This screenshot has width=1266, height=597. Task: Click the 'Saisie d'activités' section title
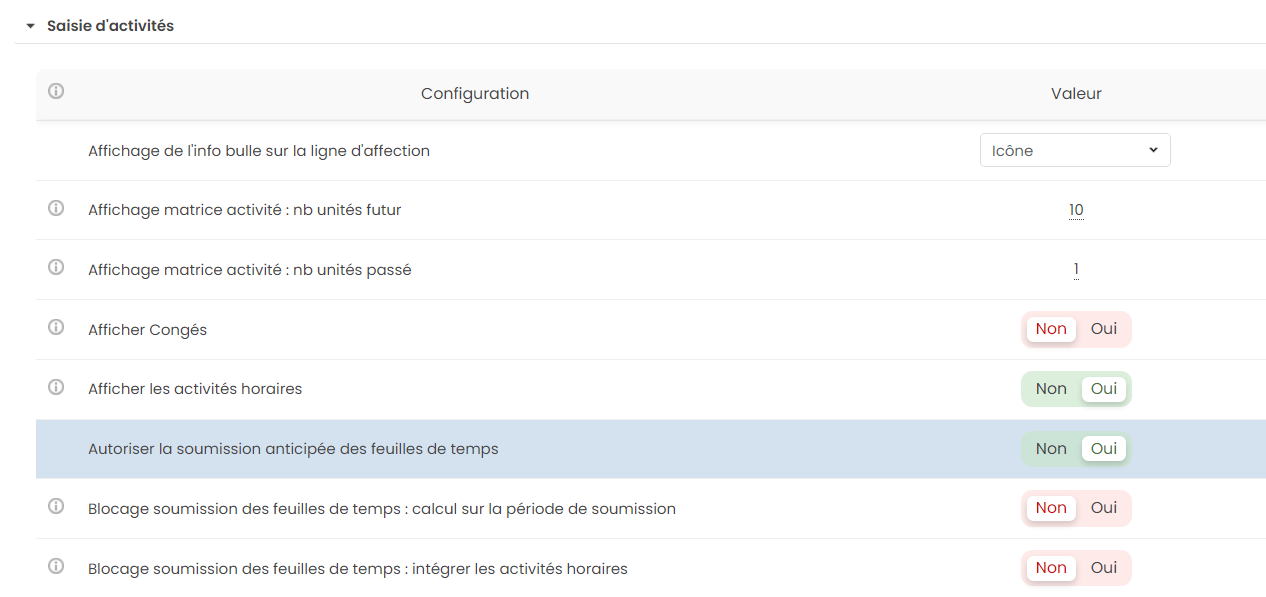click(x=110, y=26)
